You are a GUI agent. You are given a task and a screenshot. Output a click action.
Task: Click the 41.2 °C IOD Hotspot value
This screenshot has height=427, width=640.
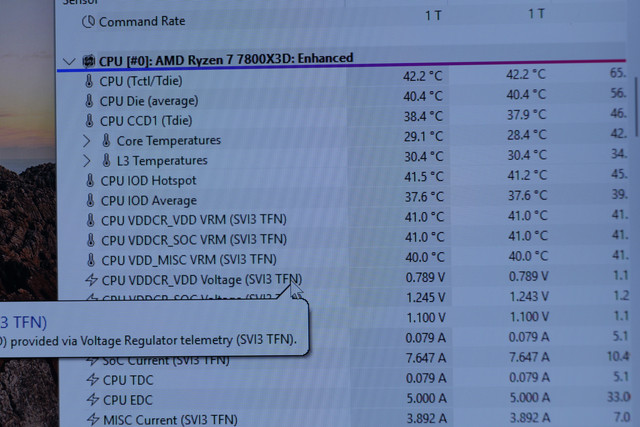coord(527,175)
